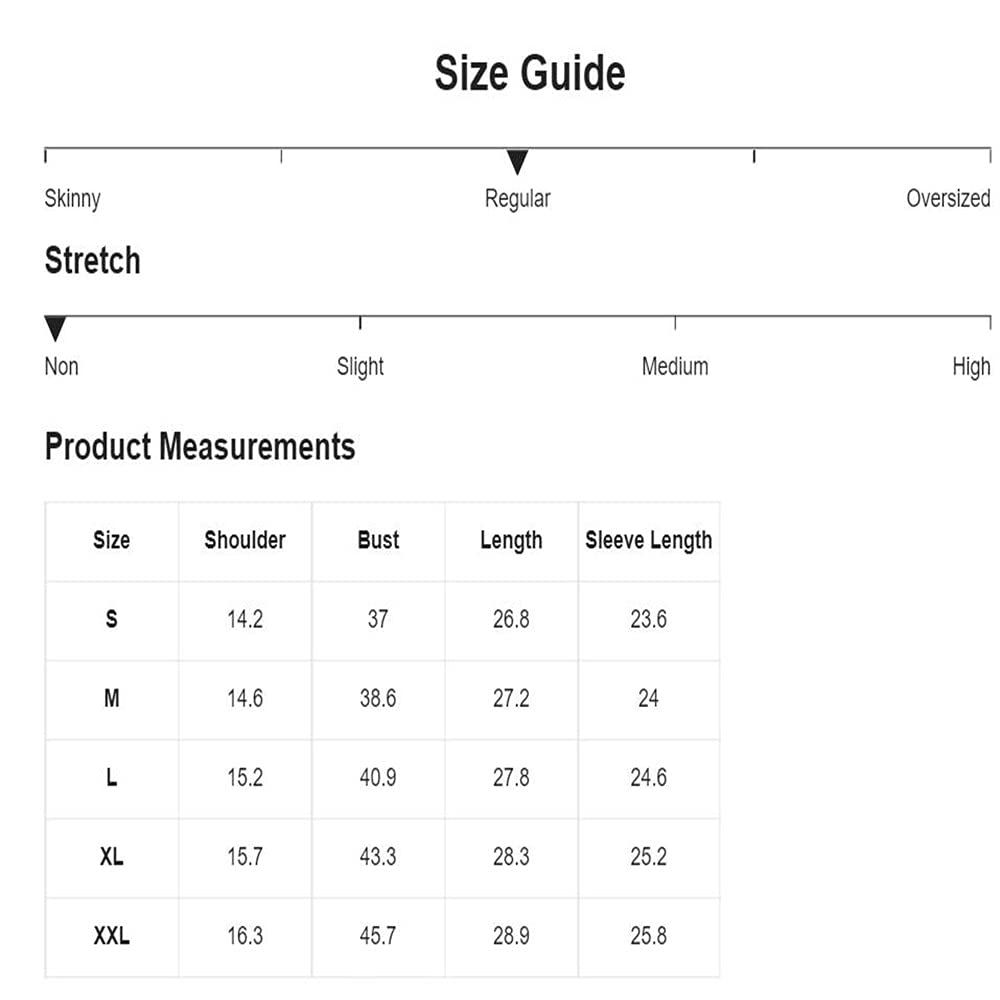Image resolution: width=1000 pixels, height=1000 pixels.
Task: Click the Size Guide heading
Action: pos(529,74)
